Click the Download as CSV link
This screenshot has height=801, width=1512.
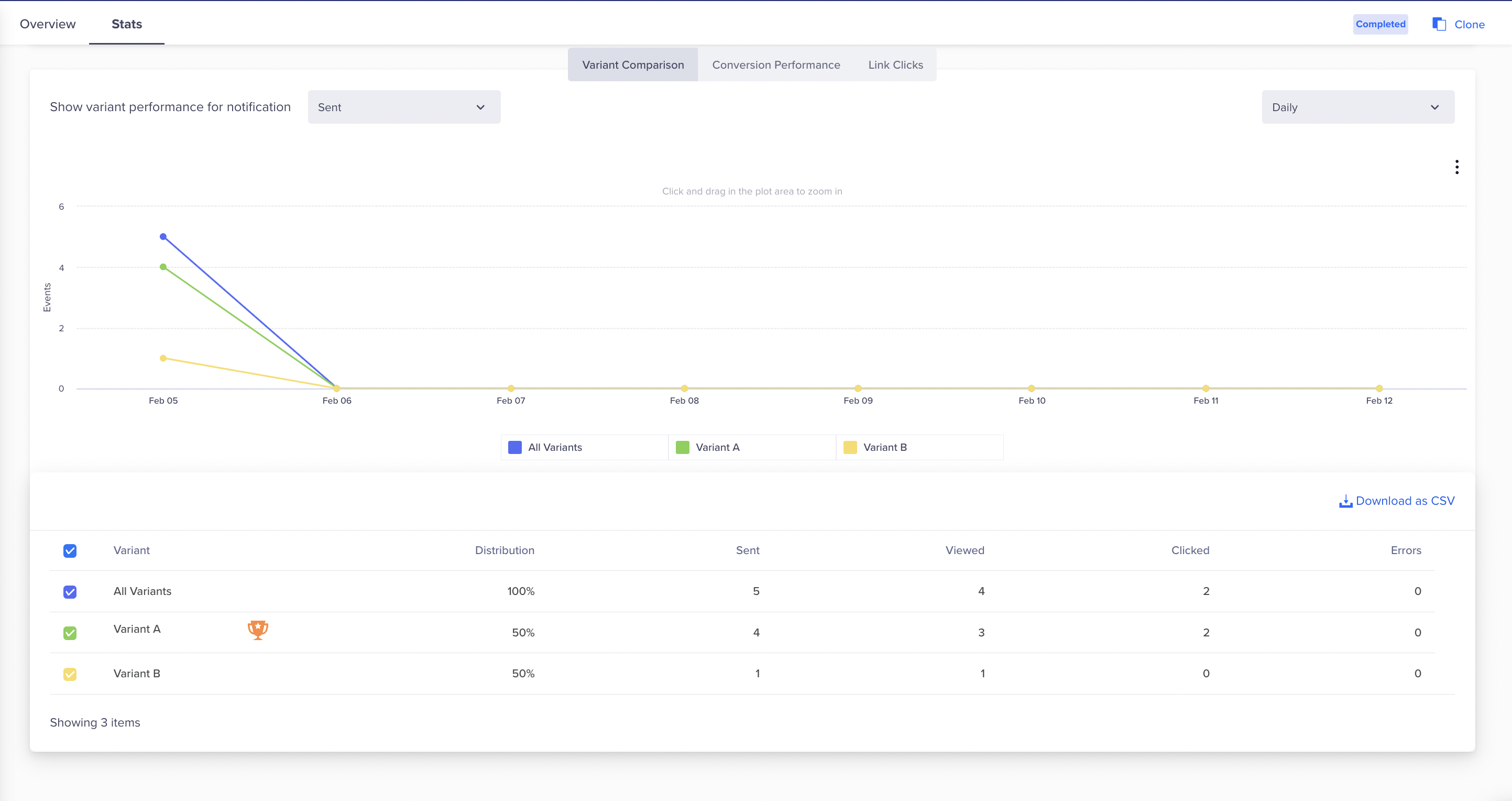1405,501
